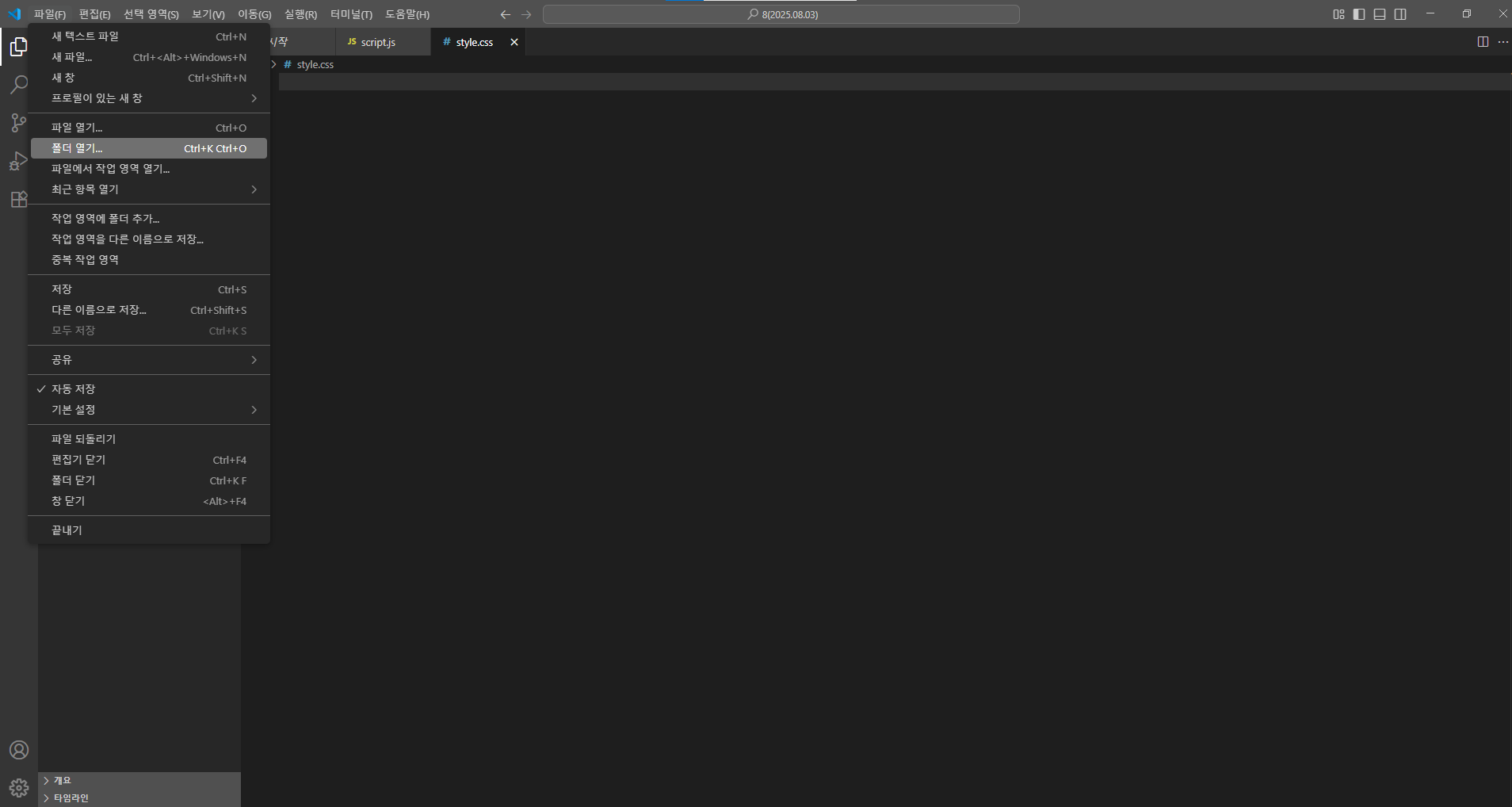Click the JS icon on script.js tab

pos(352,42)
